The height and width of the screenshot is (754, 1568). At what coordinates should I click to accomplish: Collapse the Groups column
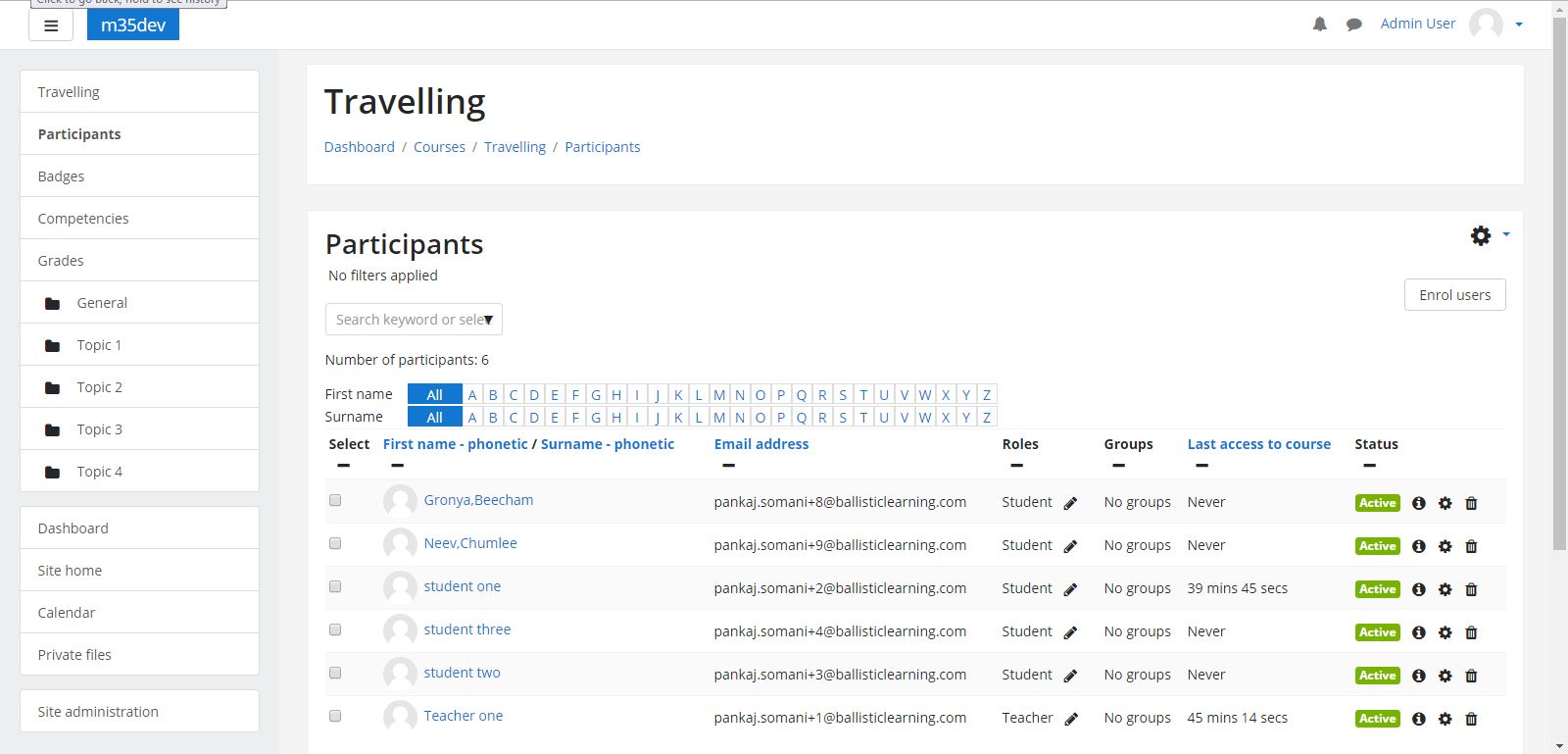(1118, 465)
